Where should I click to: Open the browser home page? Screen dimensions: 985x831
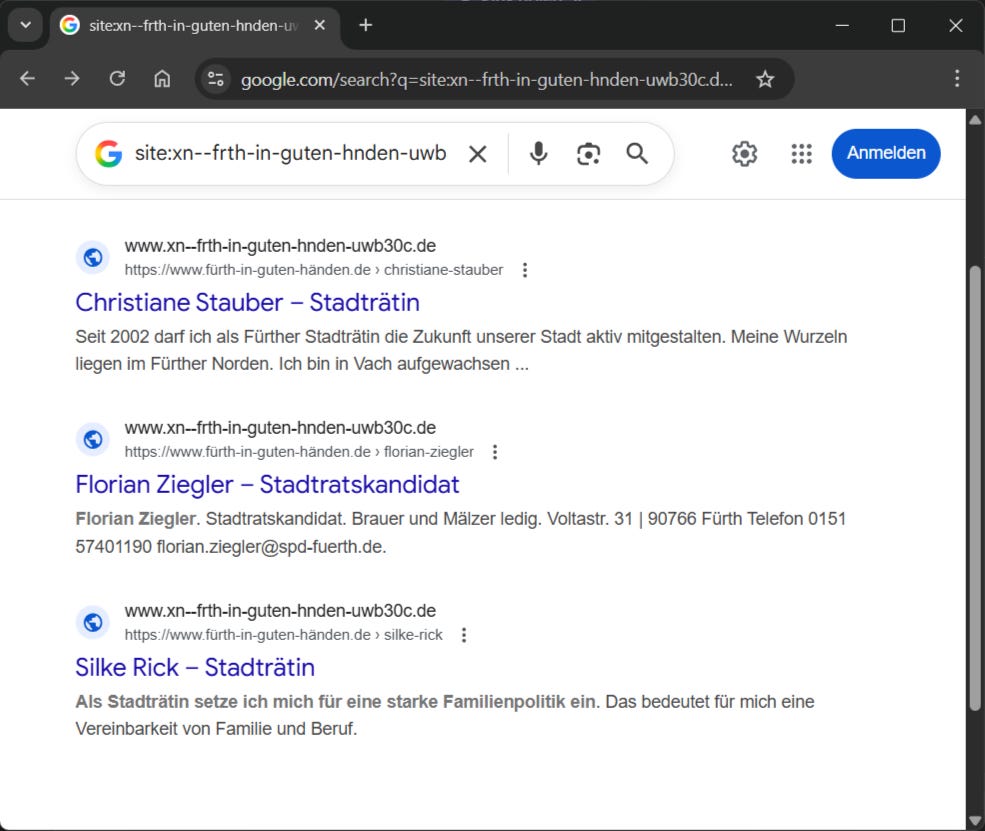pyautogui.click(x=162, y=79)
